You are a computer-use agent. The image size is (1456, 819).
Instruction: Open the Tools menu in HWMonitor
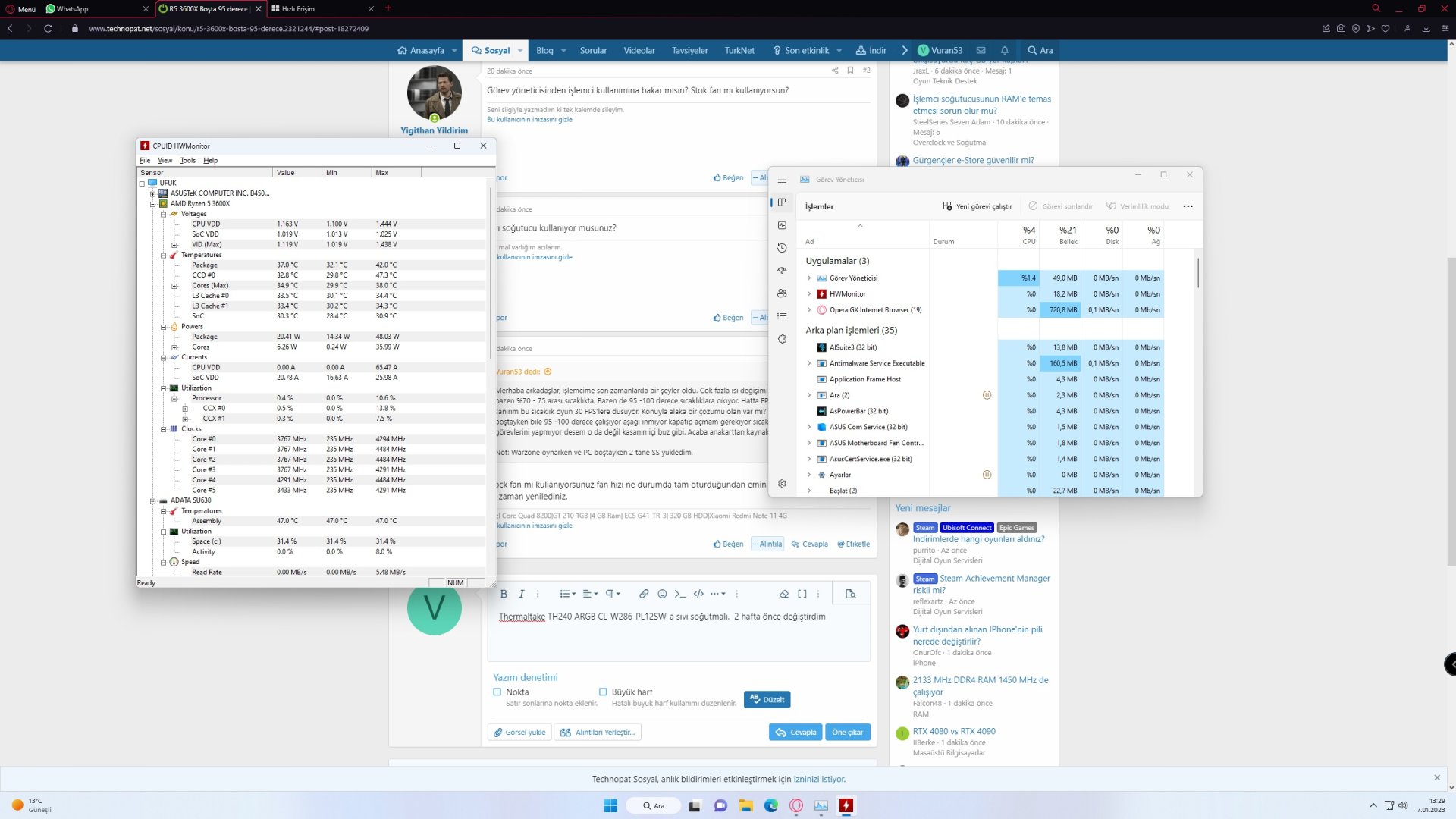coord(187,161)
